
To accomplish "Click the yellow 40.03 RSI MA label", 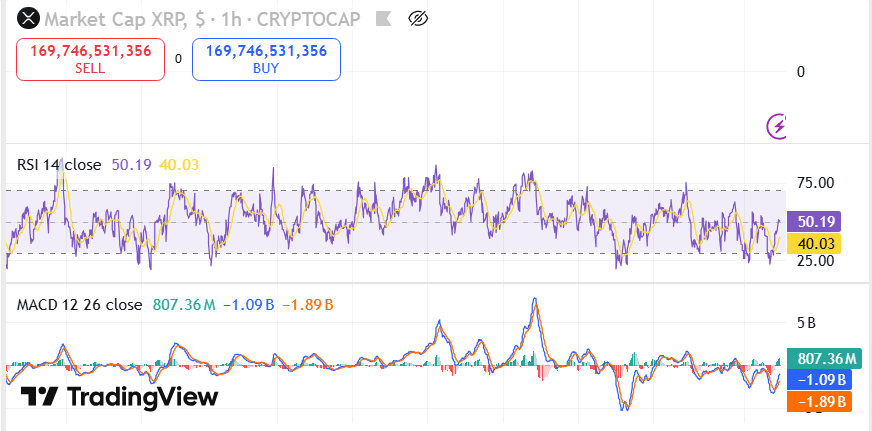I will click(x=814, y=244).
